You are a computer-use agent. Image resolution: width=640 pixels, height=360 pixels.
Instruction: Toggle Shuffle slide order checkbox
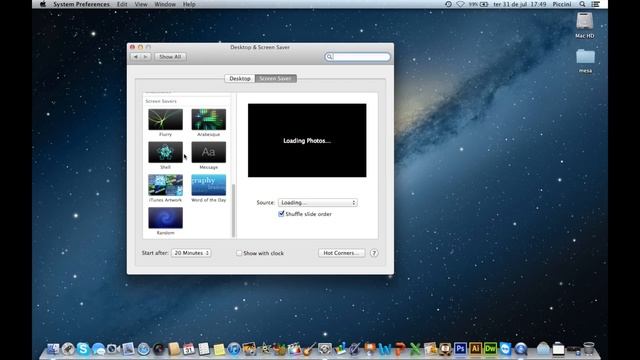click(281, 214)
